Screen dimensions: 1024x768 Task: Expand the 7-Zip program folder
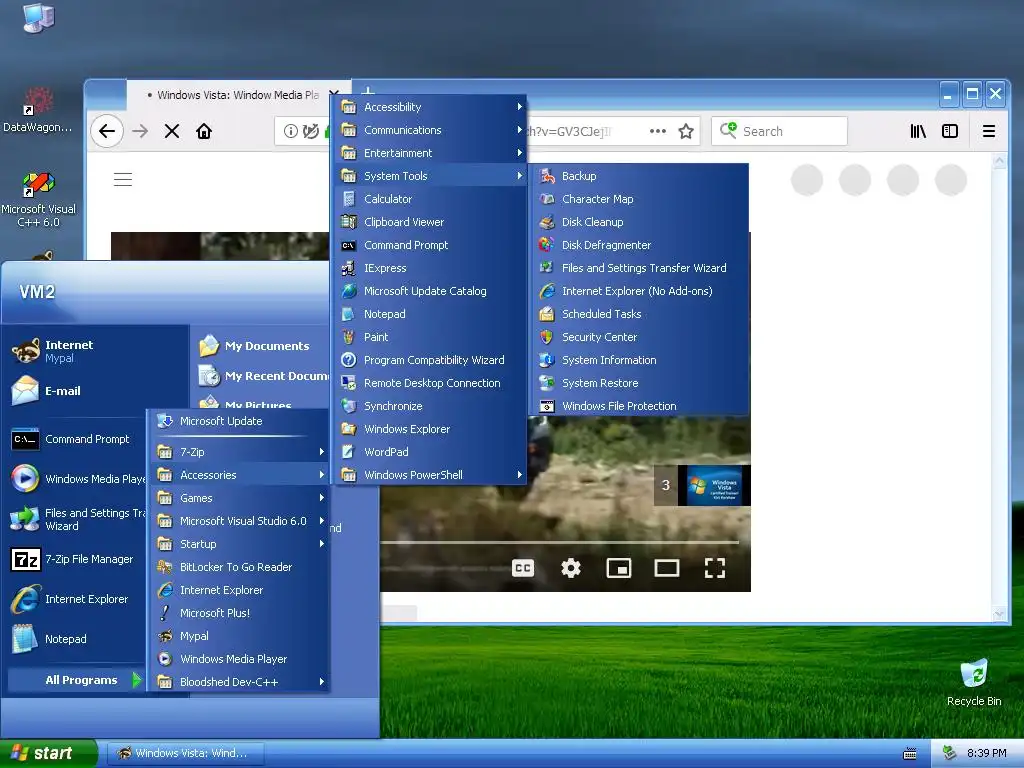coord(239,452)
